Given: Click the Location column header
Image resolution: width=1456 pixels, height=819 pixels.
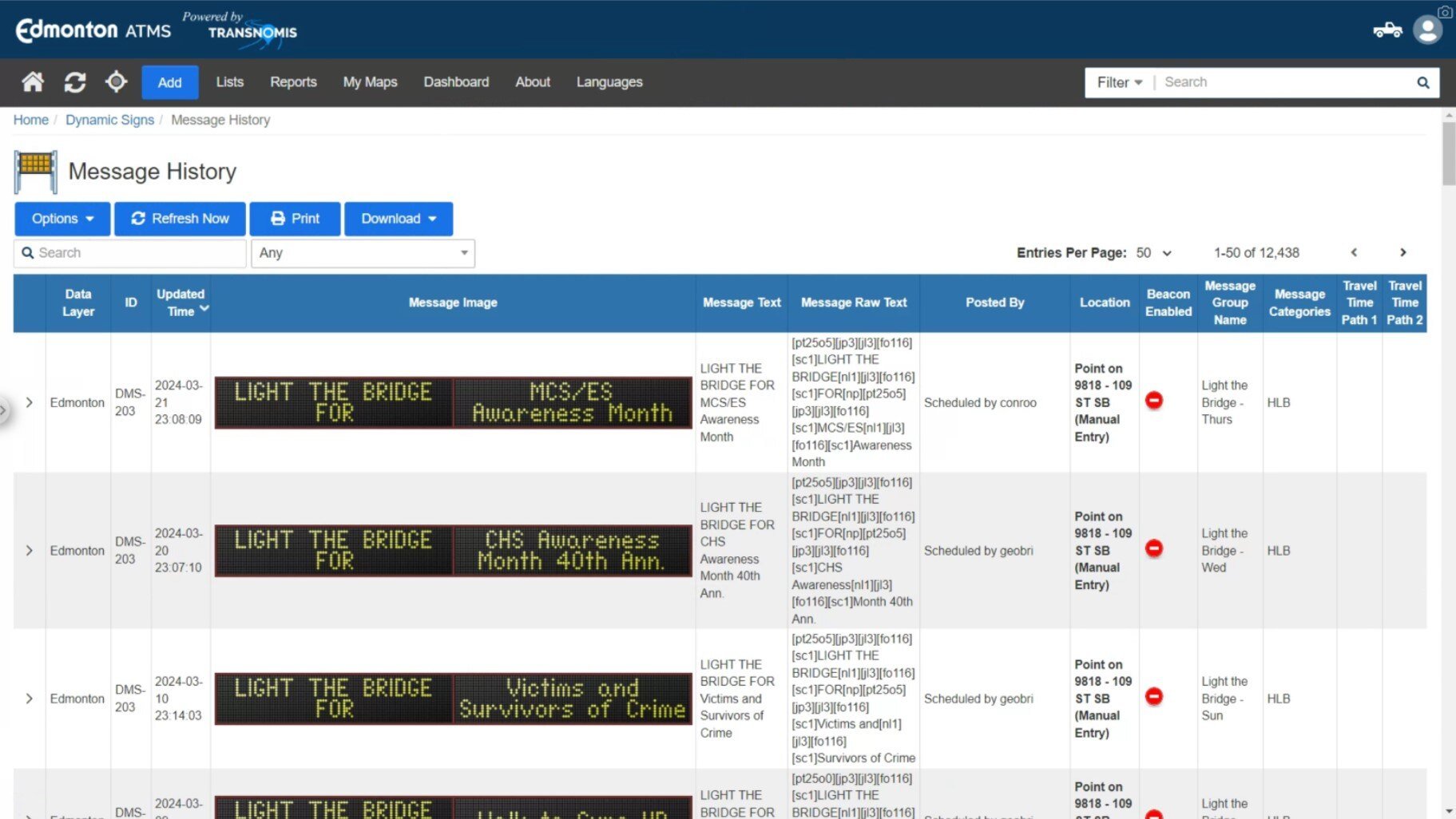Looking at the screenshot, I should click(1105, 303).
